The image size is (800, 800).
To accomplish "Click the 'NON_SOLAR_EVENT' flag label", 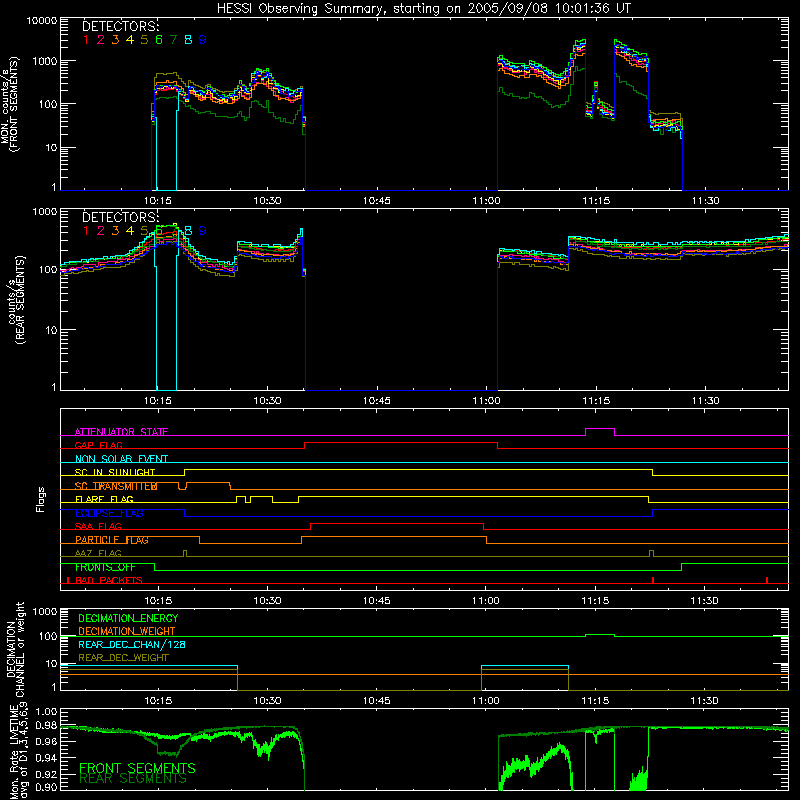I will [121, 459].
